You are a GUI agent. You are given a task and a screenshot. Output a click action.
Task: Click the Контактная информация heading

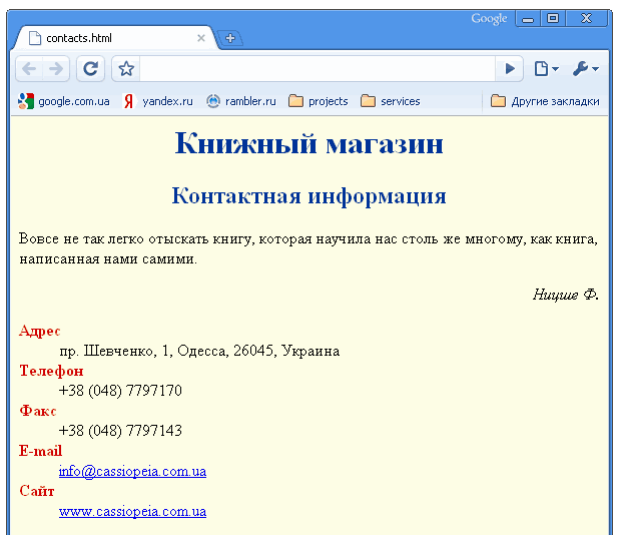tap(309, 196)
